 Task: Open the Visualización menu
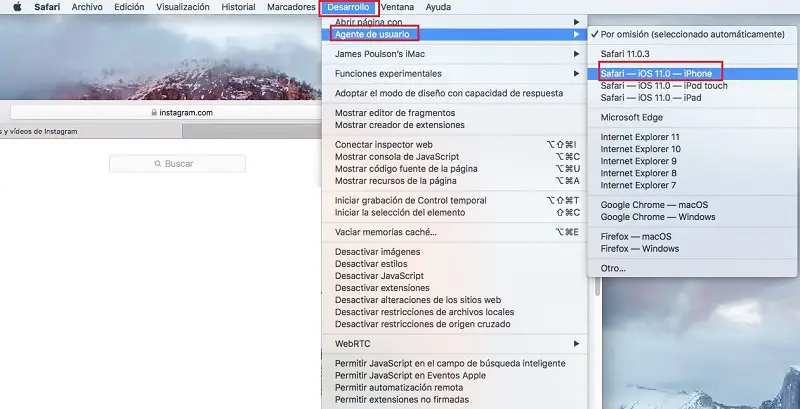click(x=183, y=7)
